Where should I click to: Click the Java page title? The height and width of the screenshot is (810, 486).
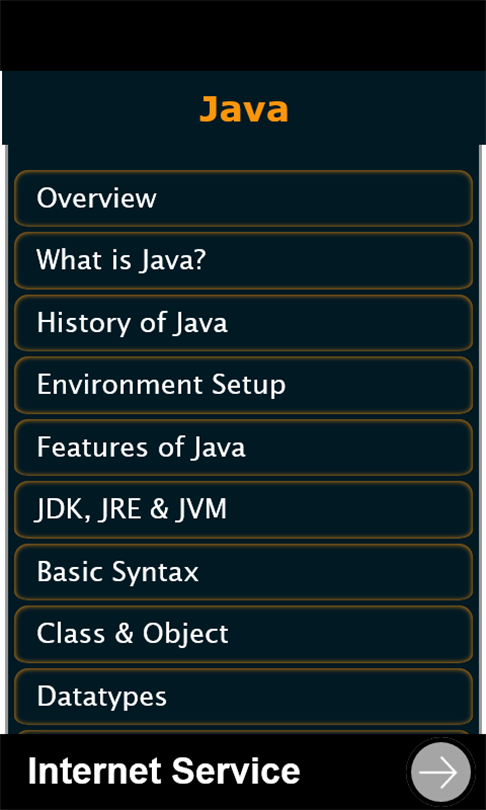click(244, 109)
